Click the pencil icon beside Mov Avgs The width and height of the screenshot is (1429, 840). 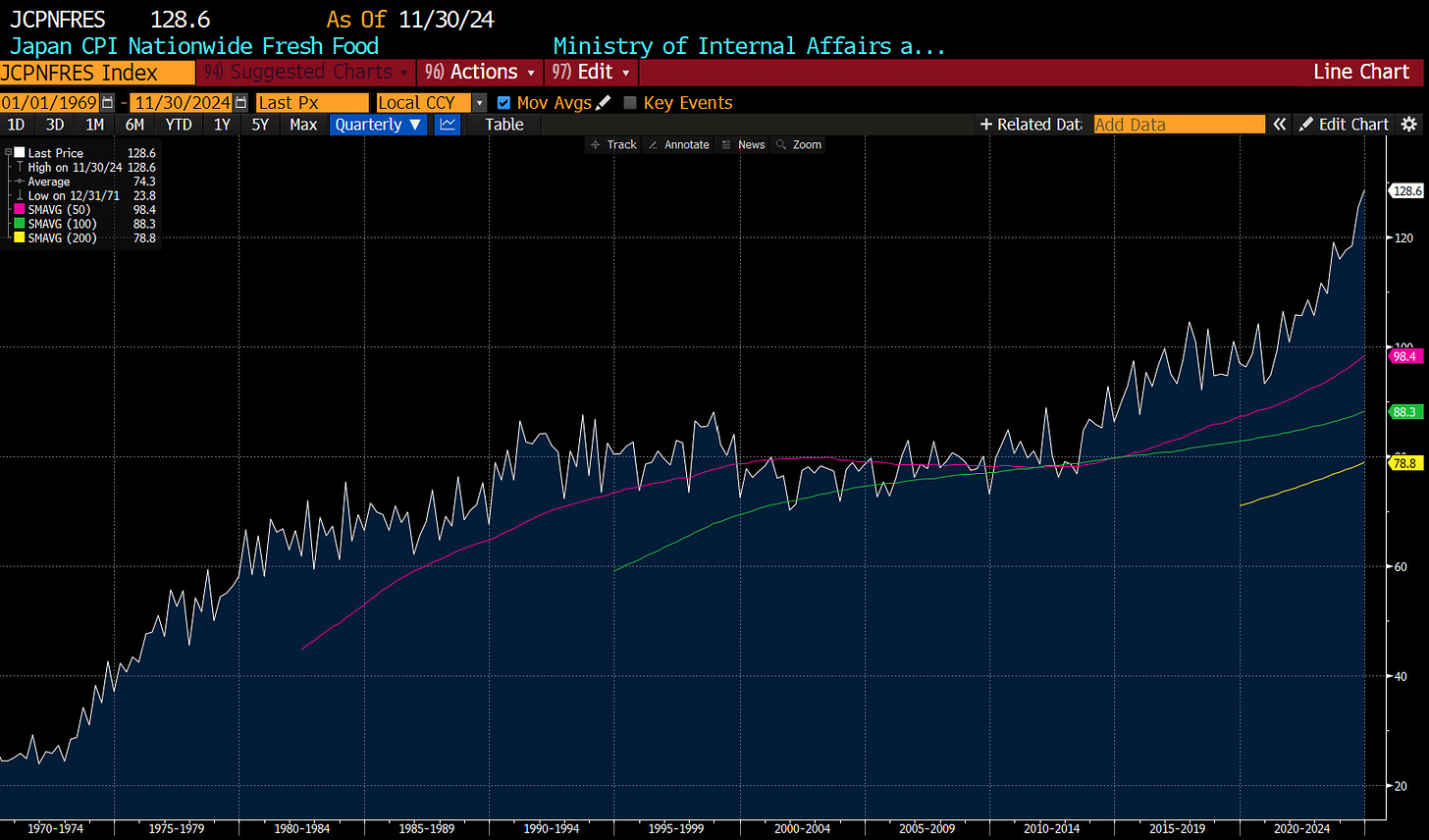point(604,103)
